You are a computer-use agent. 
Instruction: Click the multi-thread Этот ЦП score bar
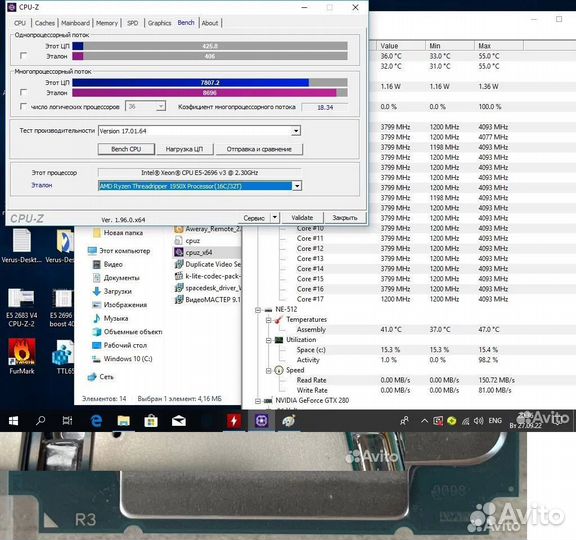210,83
